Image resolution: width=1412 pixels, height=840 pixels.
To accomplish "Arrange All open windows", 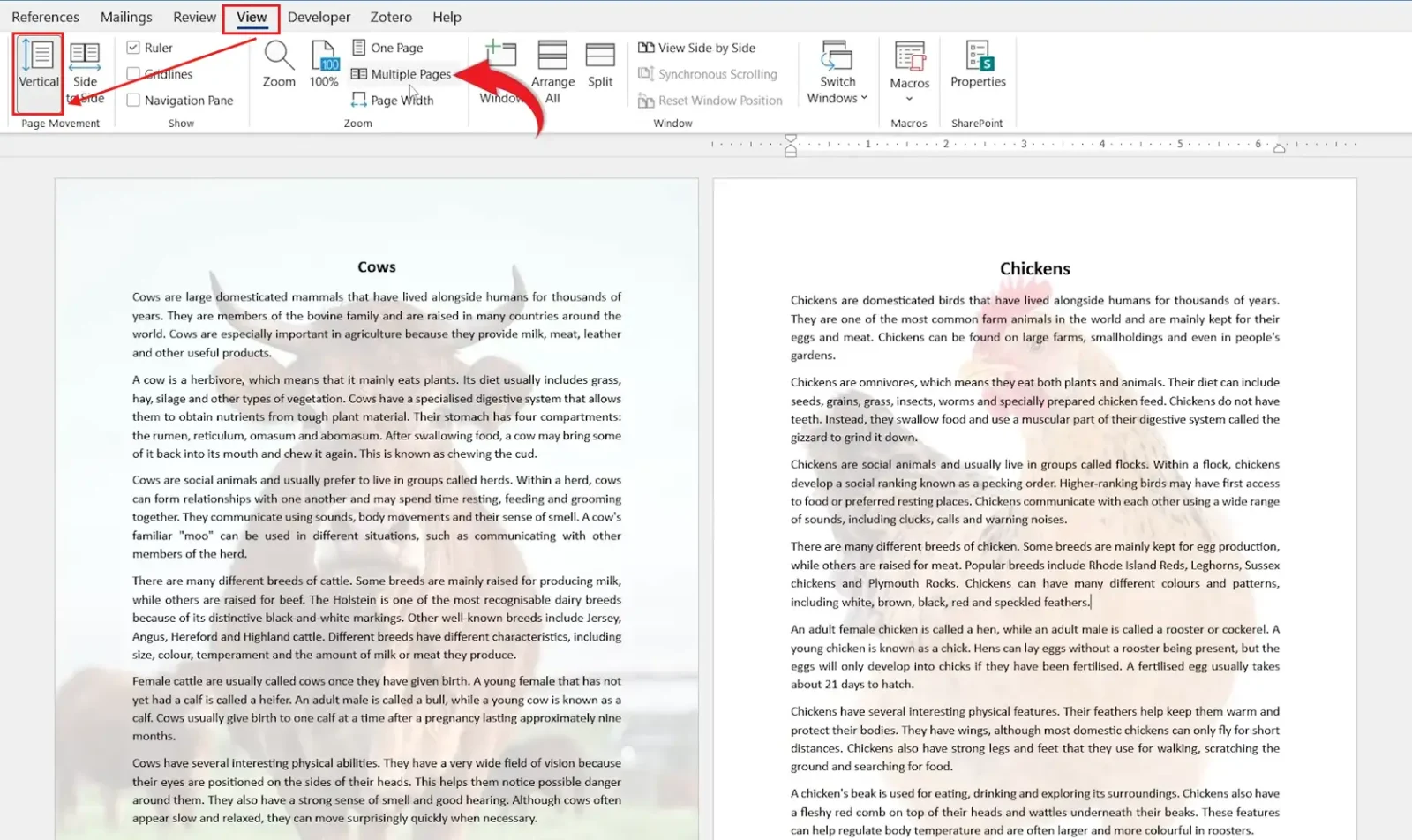I will click(552, 72).
